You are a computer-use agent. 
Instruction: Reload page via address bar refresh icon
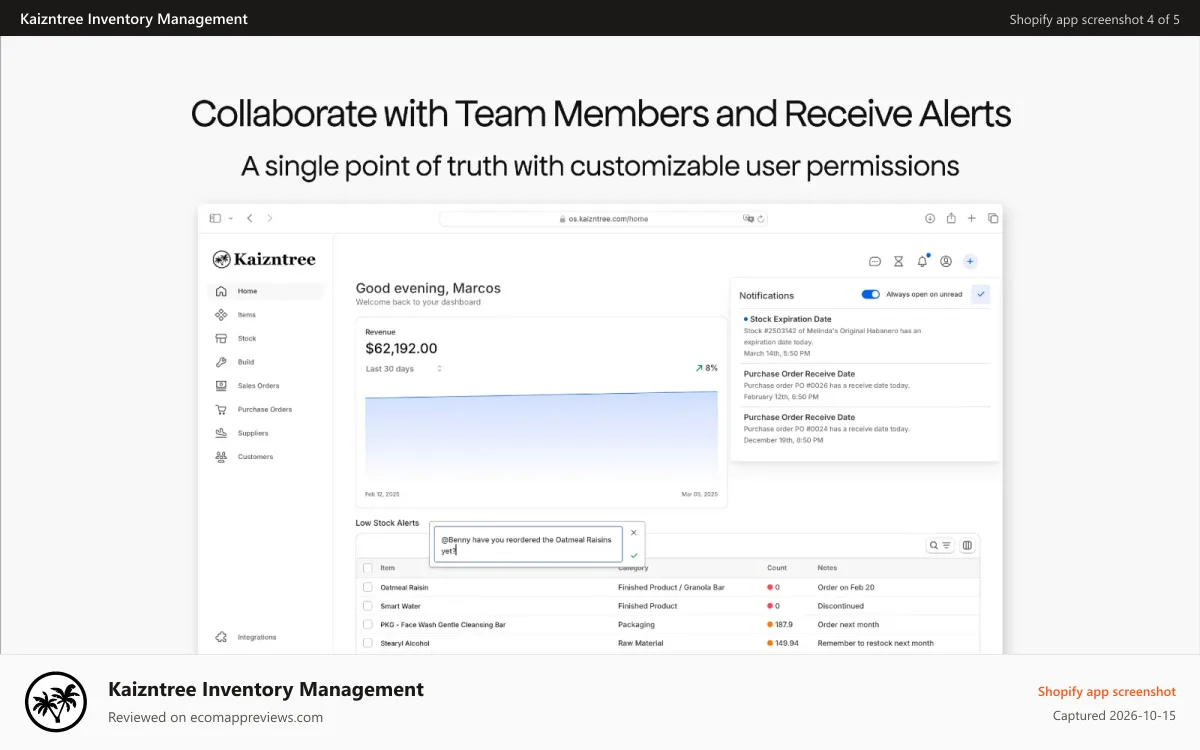point(761,218)
